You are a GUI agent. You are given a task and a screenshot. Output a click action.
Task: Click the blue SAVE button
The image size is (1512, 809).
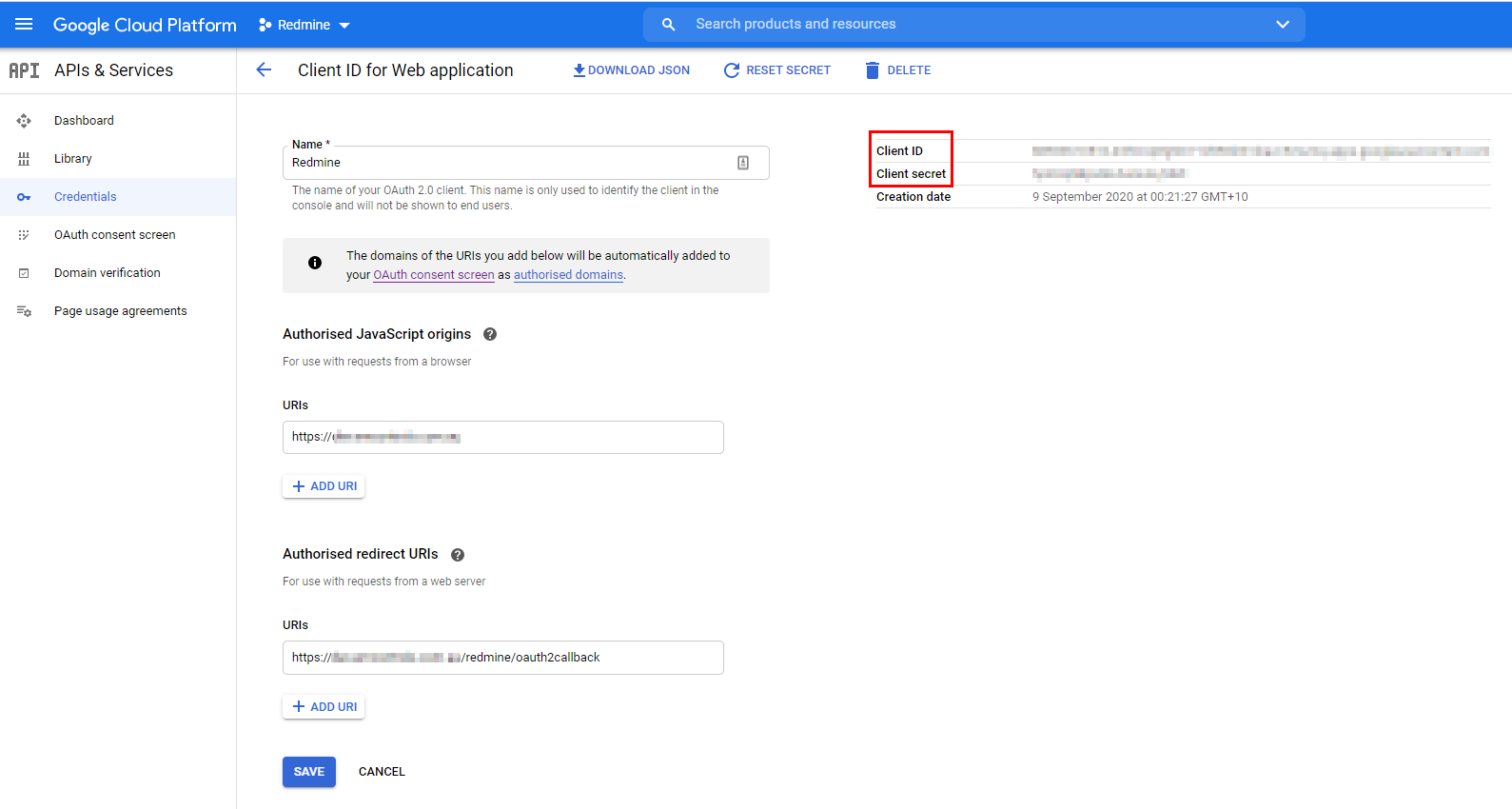tap(309, 772)
